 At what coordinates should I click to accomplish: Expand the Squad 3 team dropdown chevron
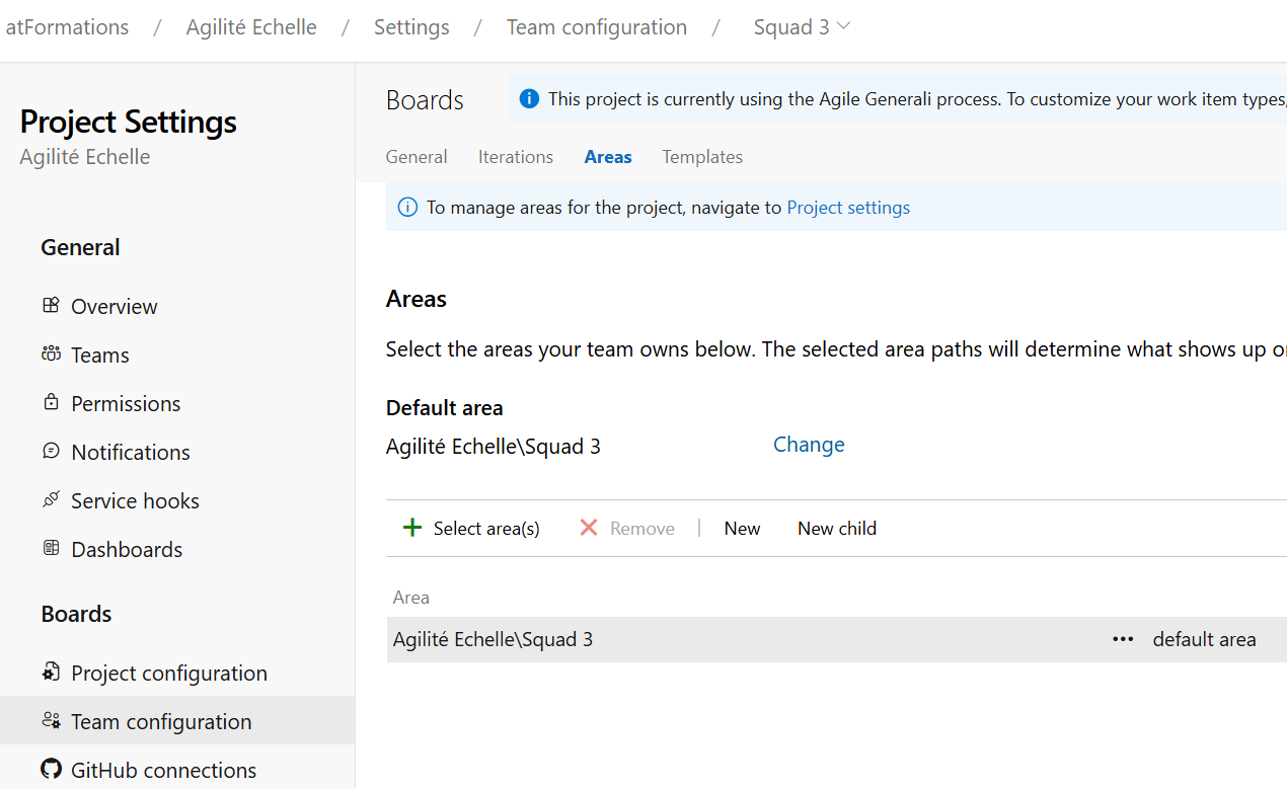(843, 26)
